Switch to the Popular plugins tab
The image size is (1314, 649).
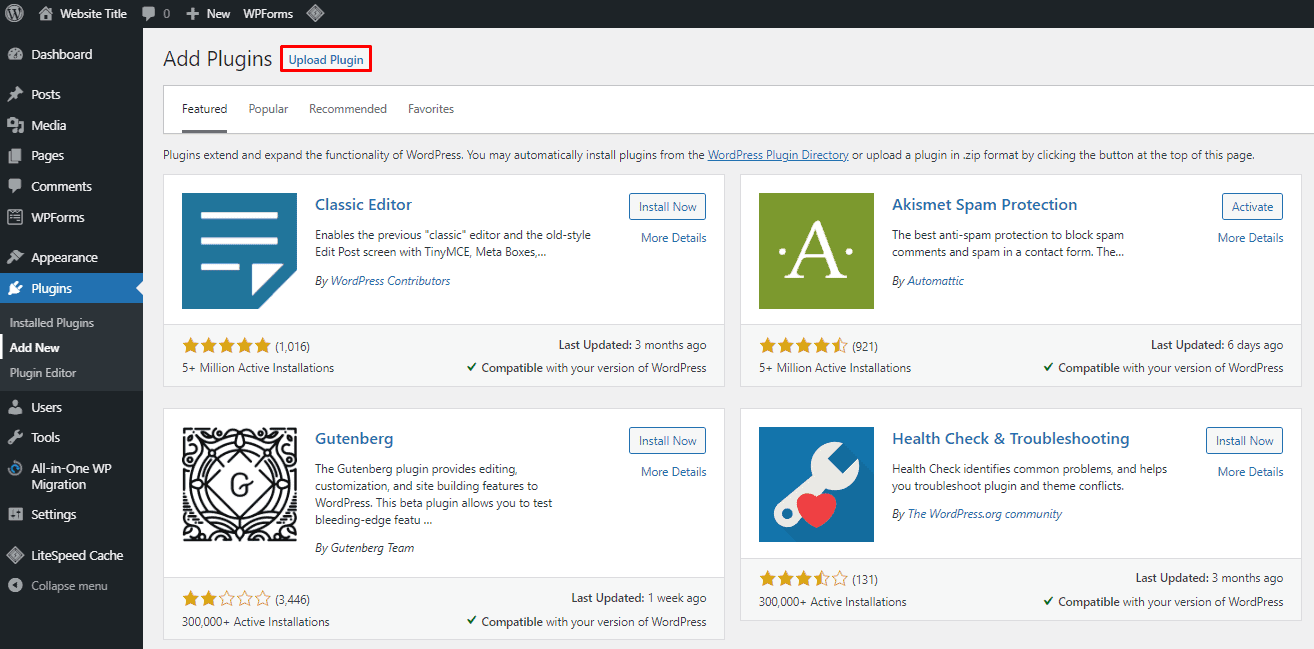pos(268,108)
